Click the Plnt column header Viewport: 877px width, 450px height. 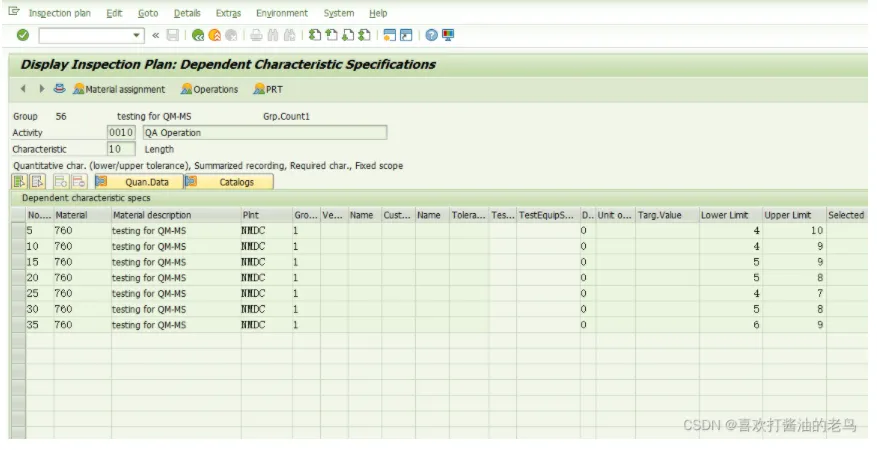pos(266,215)
